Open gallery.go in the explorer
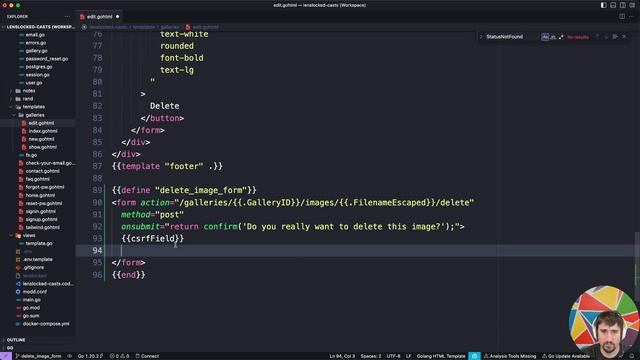This screenshot has height=360, width=640. click(x=36, y=51)
